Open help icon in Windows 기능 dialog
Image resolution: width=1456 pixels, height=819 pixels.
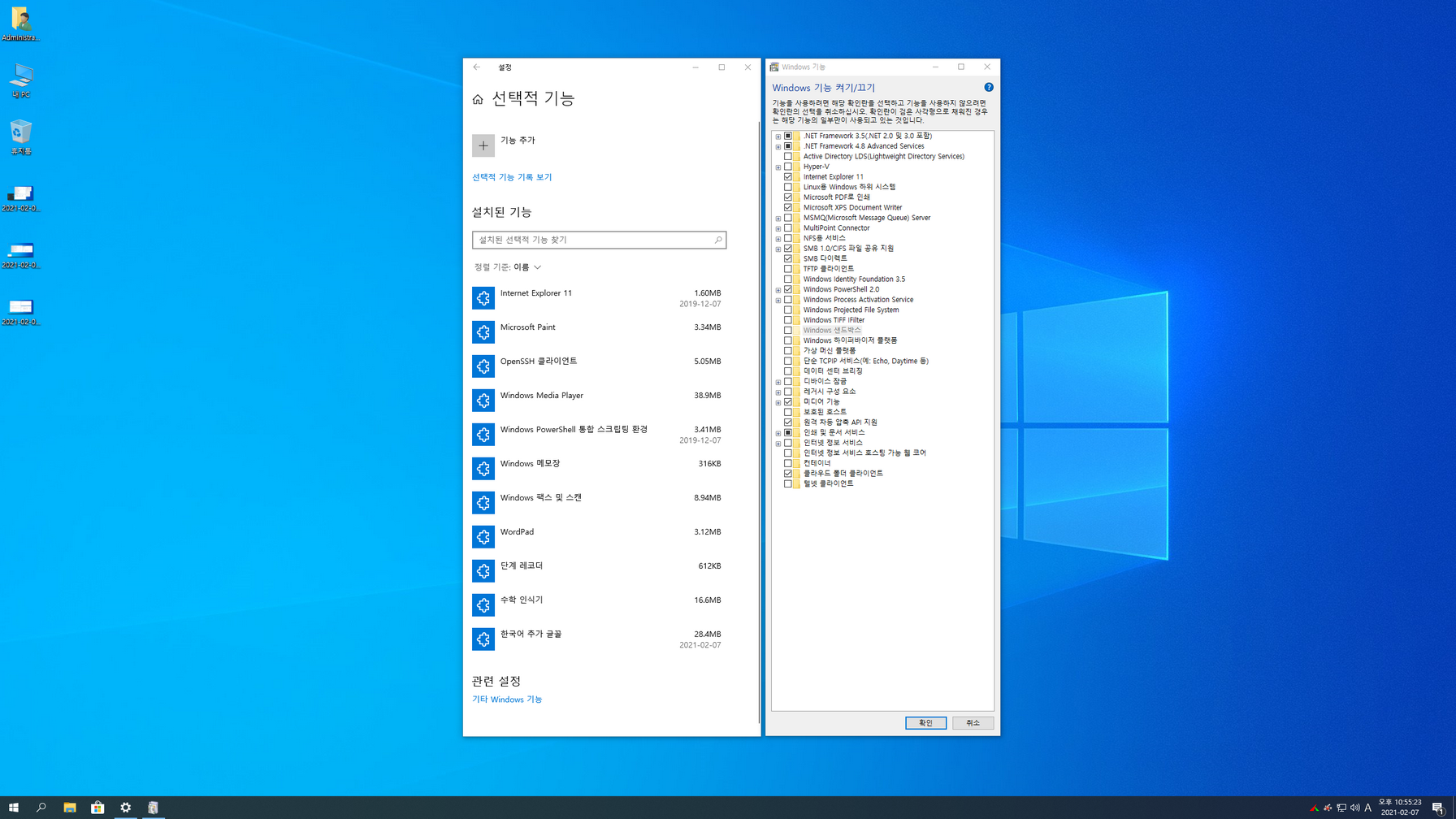click(x=989, y=87)
